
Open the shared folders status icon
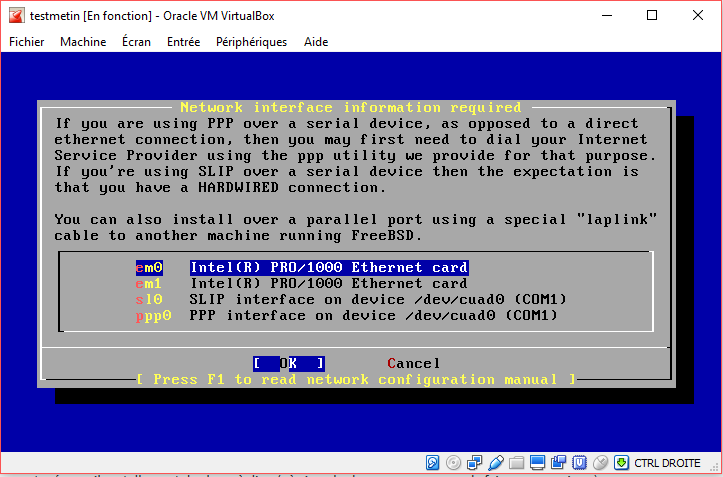516,462
